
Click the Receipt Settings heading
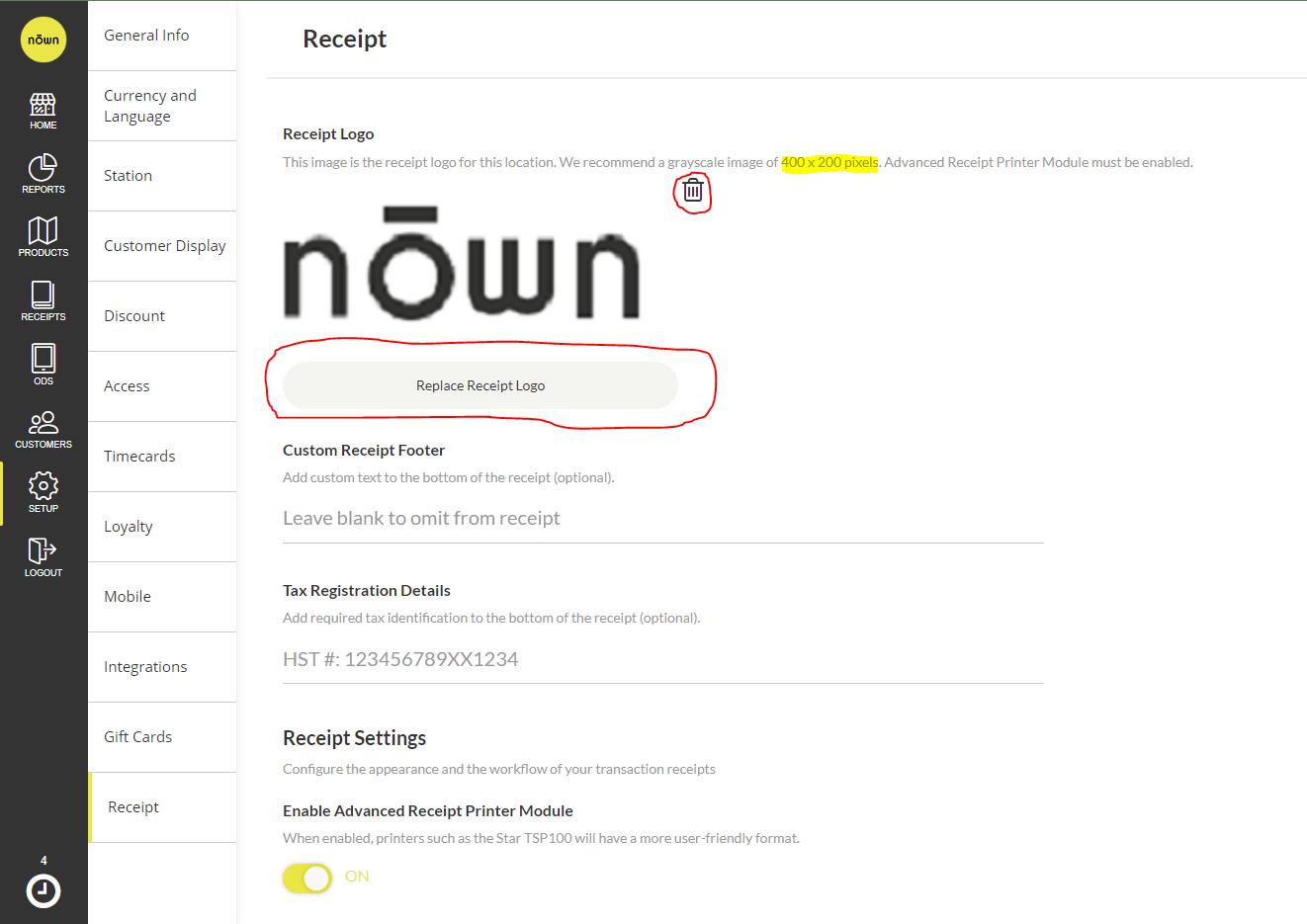(354, 738)
